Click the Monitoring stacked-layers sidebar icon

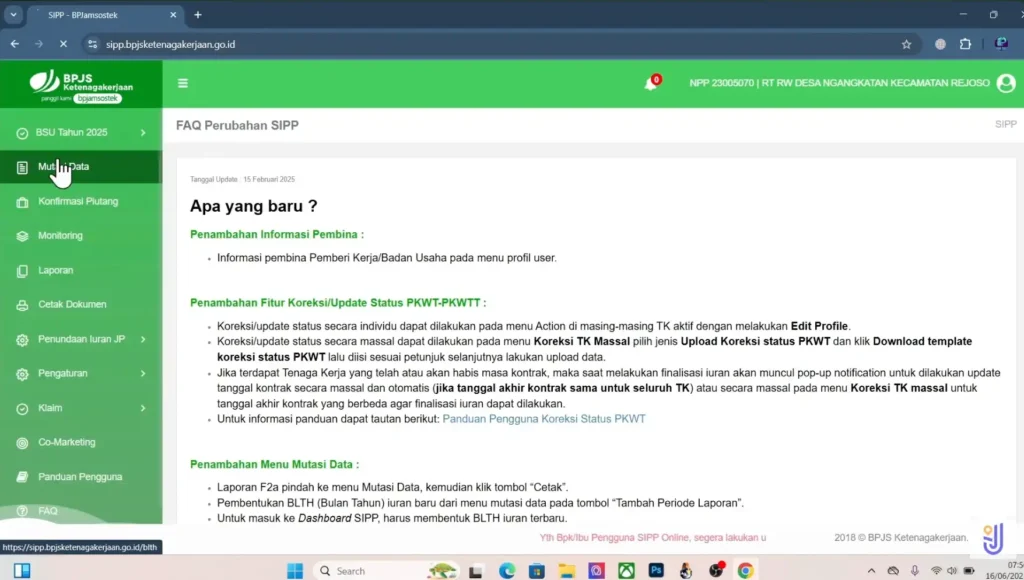pos(21,235)
